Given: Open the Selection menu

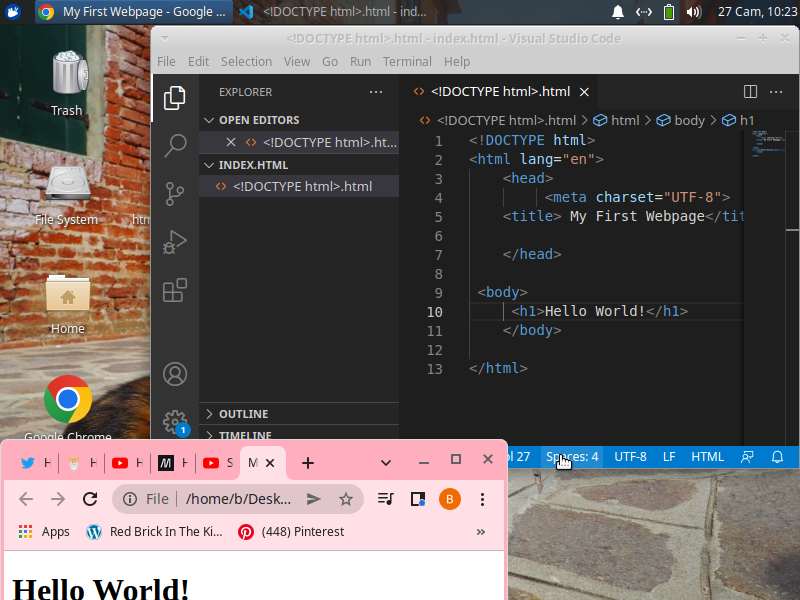Looking at the screenshot, I should pyautogui.click(x=246, y=61).
